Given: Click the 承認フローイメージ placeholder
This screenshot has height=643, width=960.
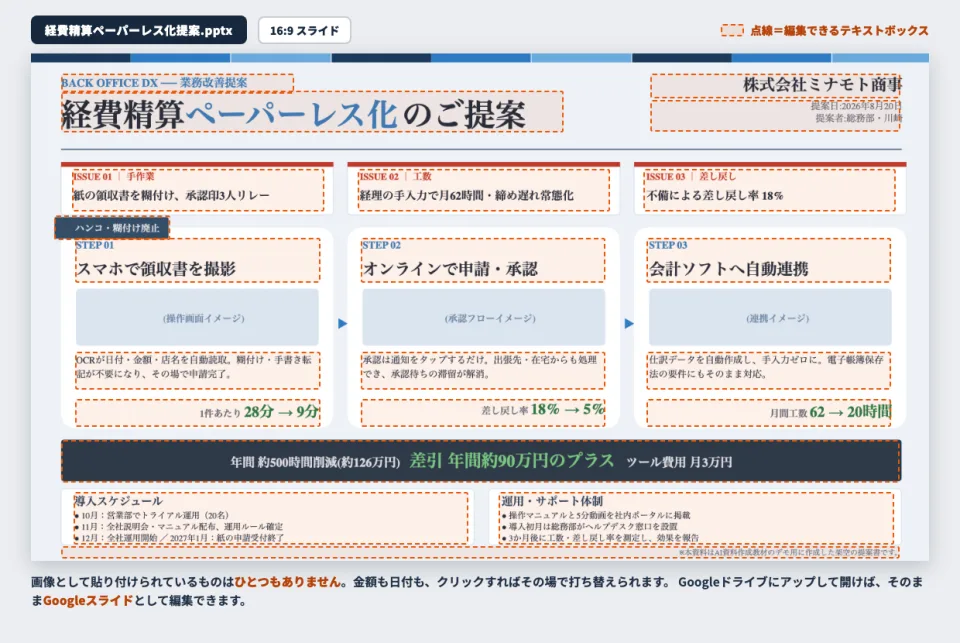Looking at the screenshot, I should tap(484, 318).
